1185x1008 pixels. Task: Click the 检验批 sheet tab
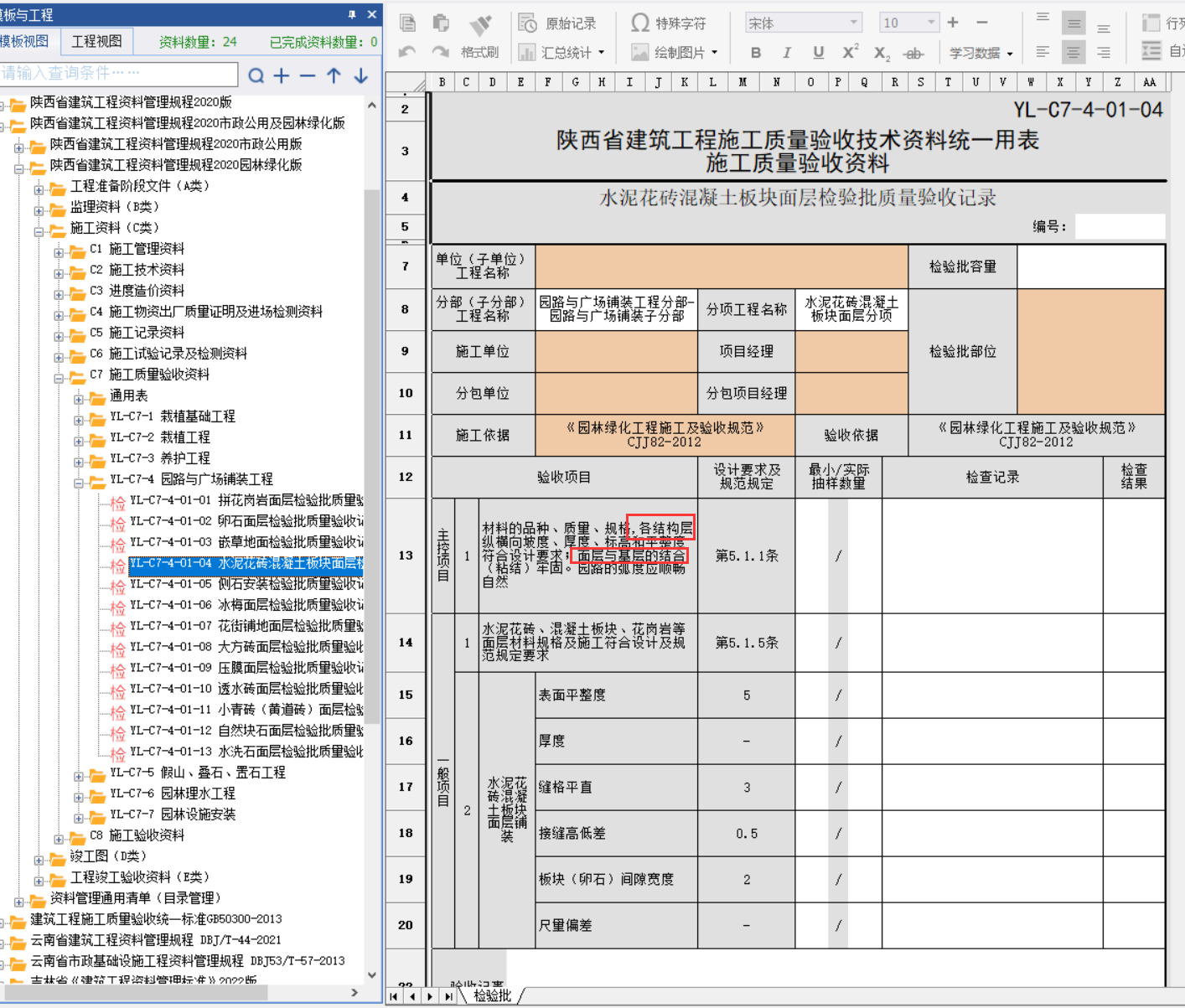492,995
